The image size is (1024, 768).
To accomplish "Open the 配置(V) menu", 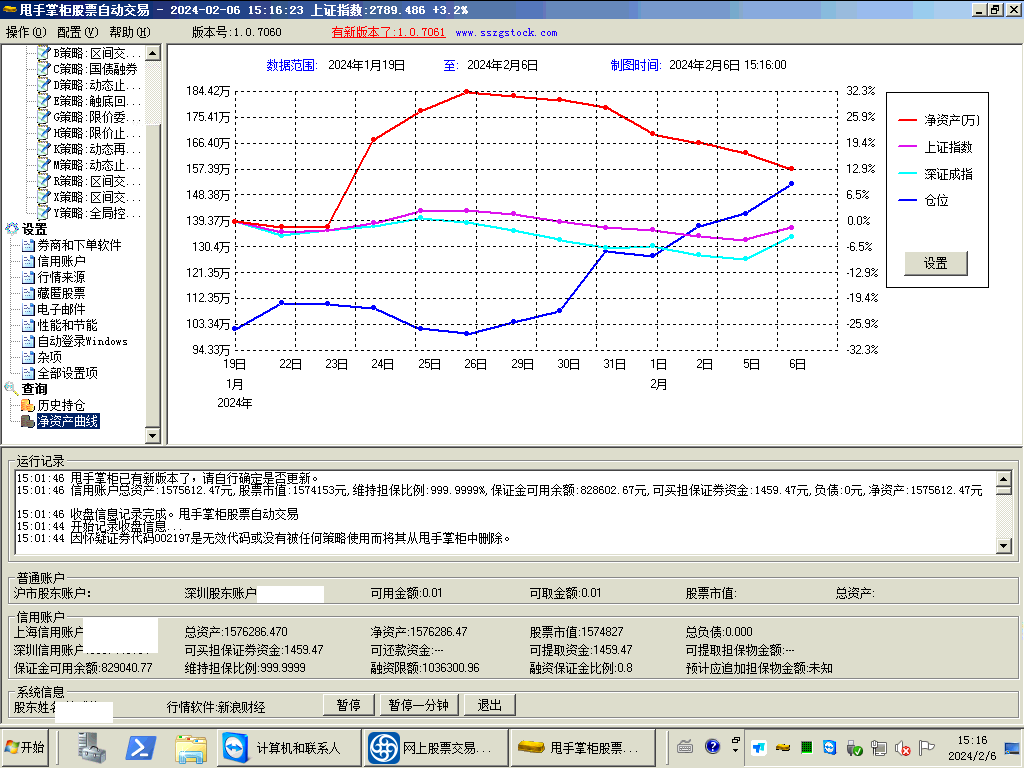I will tap(76, 32).
